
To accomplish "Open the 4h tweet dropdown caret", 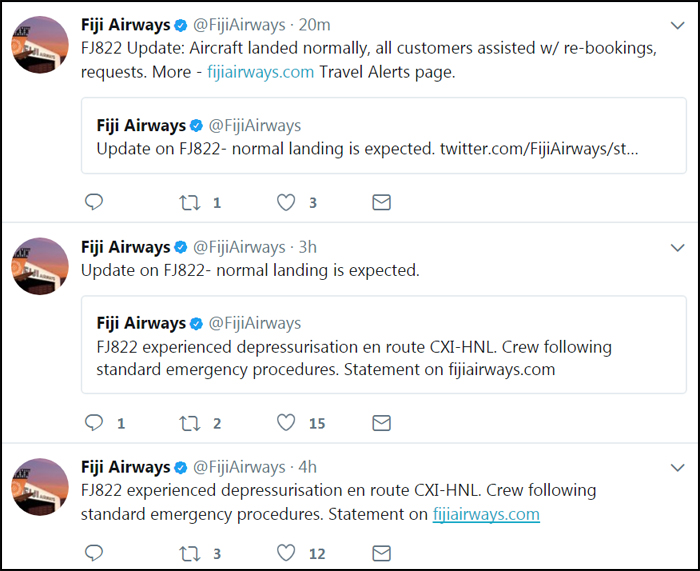I will (x=677, y=467).
